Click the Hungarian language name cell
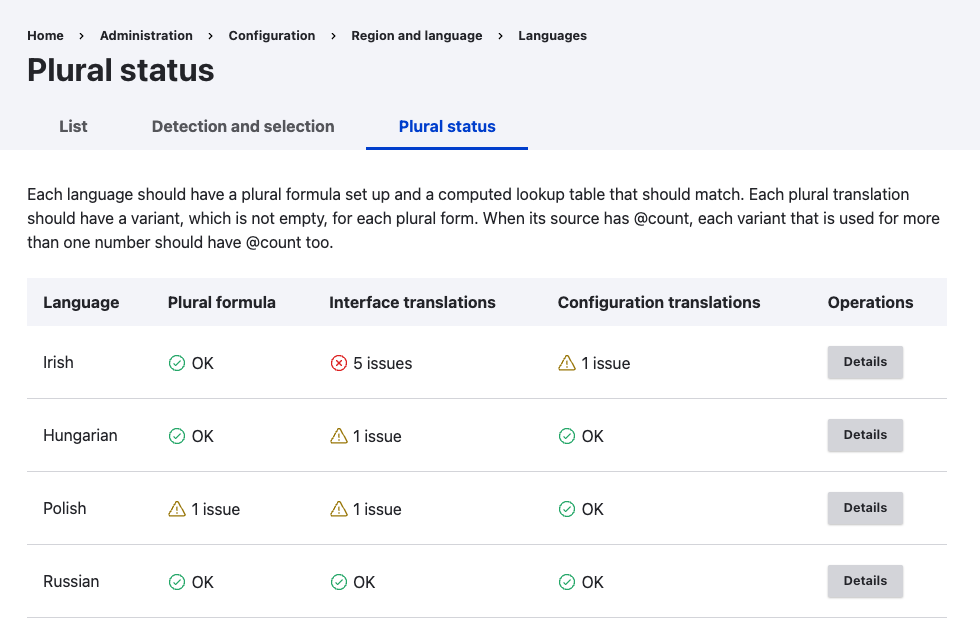 80,436
